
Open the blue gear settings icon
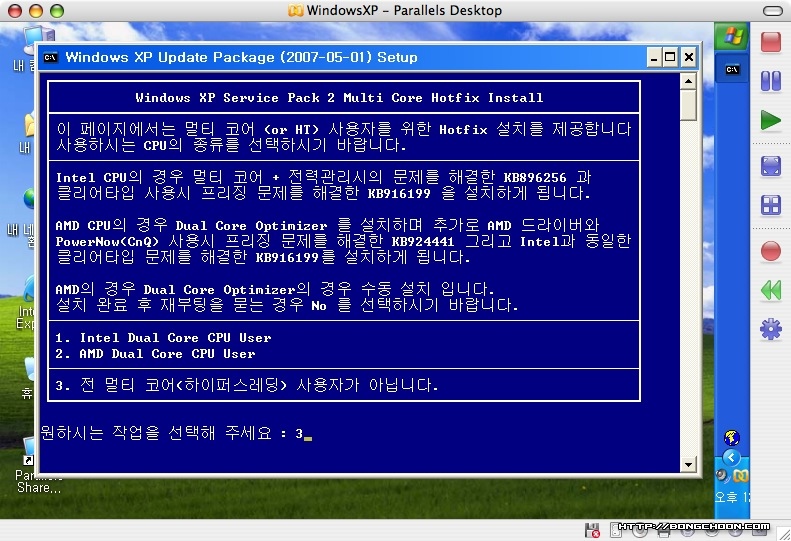770,330
